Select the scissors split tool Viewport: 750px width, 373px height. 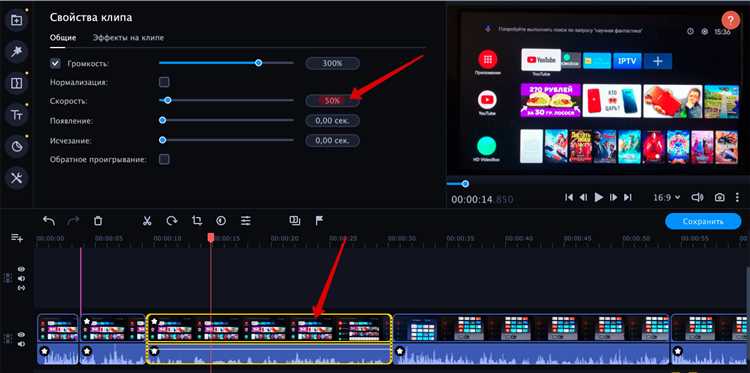[147, 220]
